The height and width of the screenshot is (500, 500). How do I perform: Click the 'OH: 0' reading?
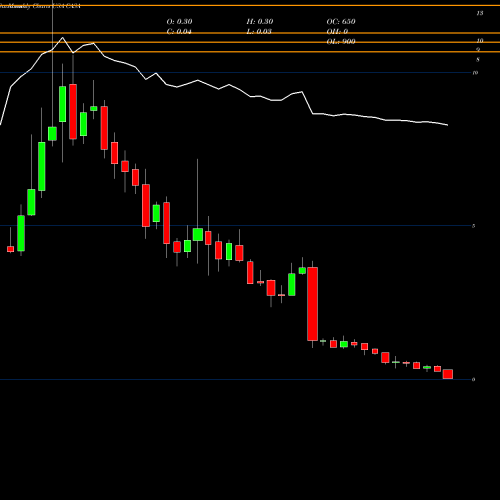(x=337, y=32)
